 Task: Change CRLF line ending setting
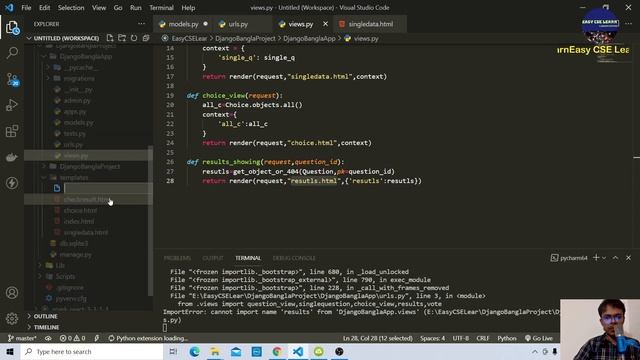point(482,338)
